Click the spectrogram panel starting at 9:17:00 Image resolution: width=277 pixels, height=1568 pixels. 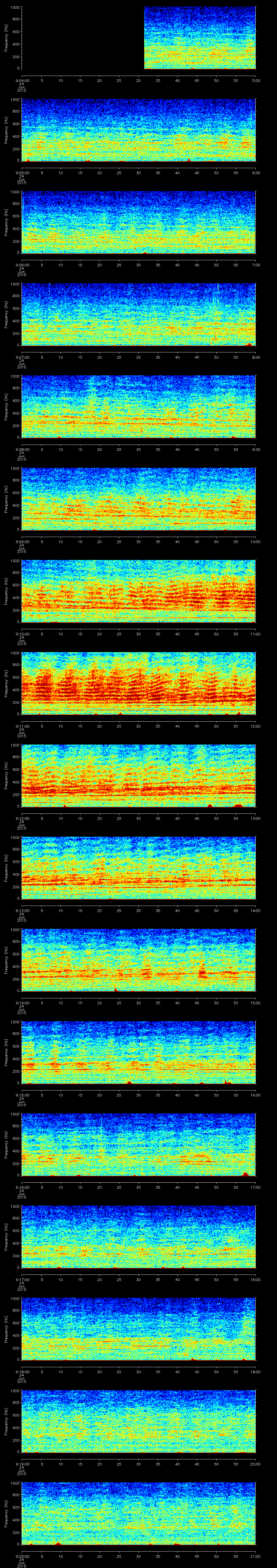click(x=139, y=1237)
